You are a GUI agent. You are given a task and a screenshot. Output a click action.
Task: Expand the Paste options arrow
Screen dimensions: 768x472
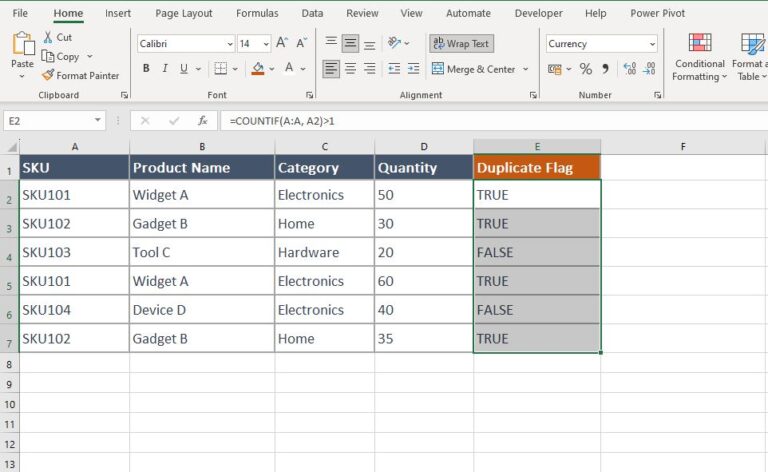point(22,77)
